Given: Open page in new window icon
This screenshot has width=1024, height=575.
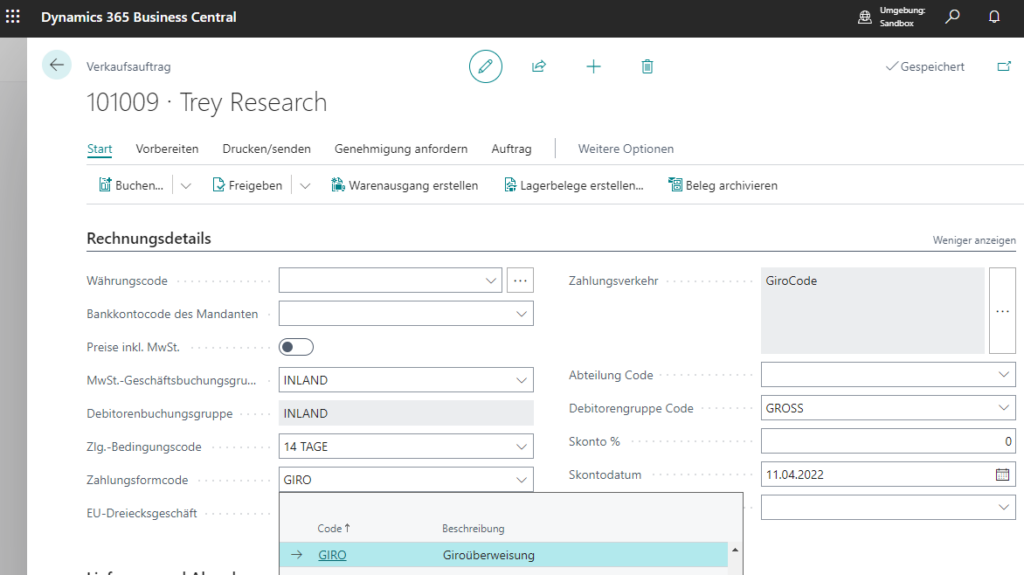Looking at the screenshot, I should pos(1004,67).
